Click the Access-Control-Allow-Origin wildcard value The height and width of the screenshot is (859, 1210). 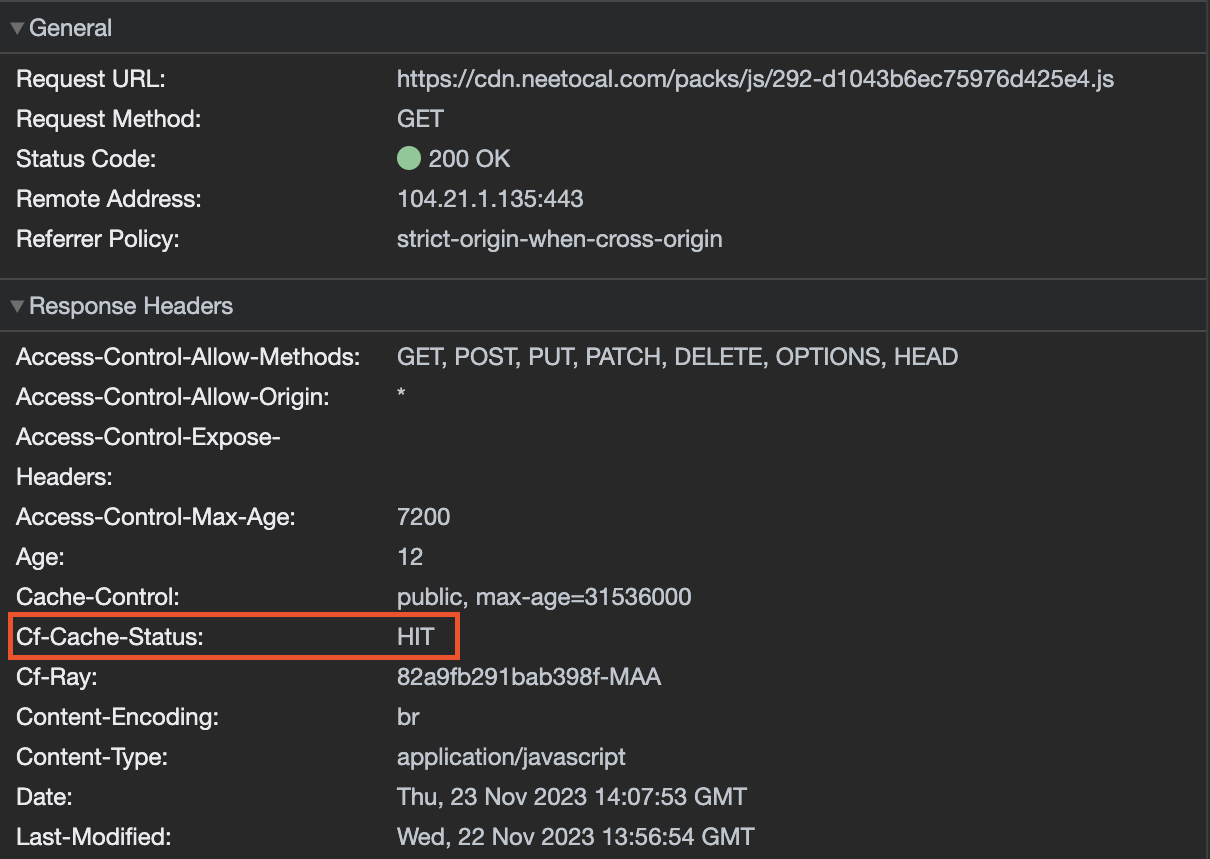click(400, 396)
